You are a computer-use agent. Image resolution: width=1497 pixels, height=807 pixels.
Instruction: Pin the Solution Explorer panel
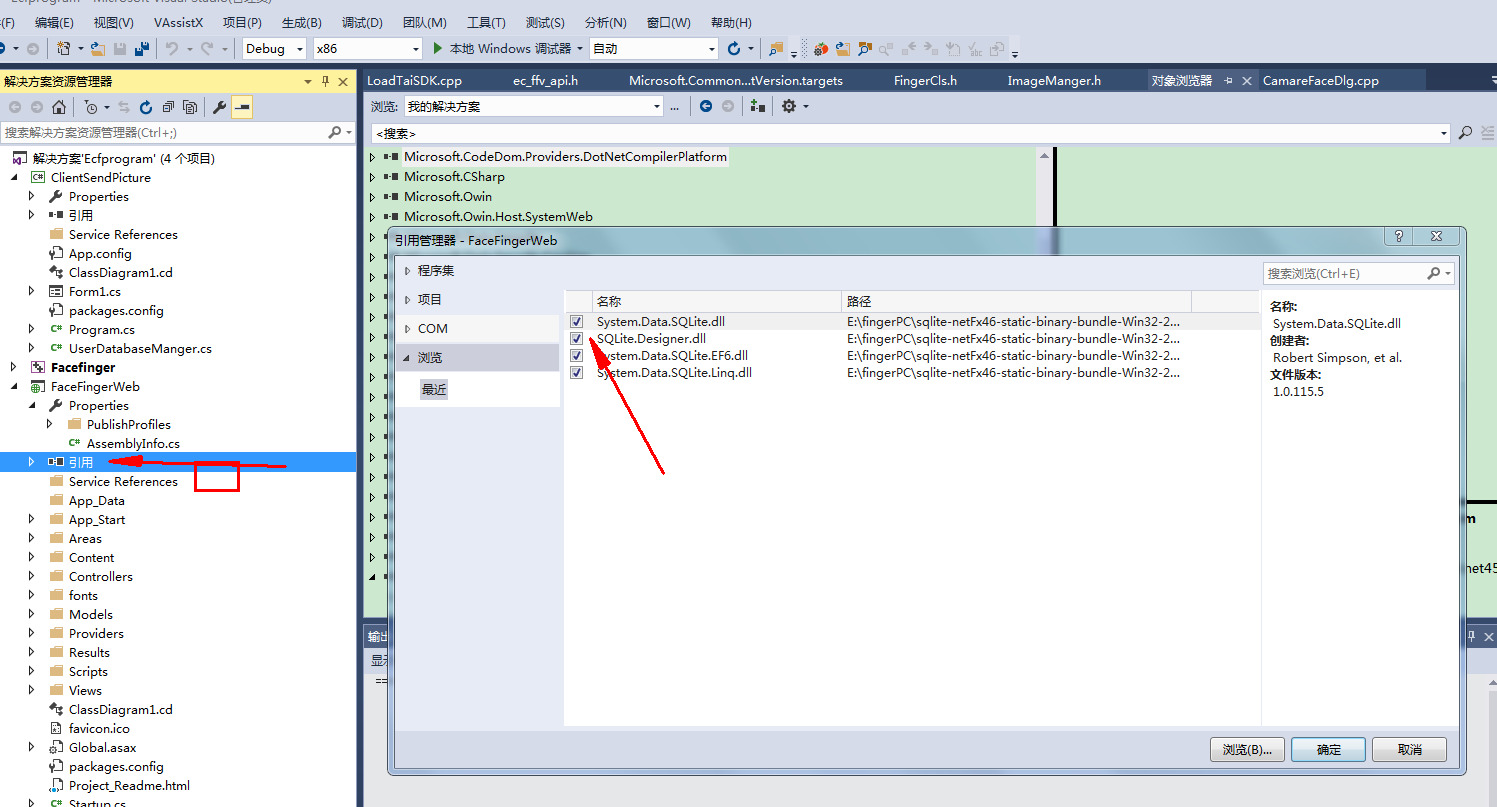point(325,81)
